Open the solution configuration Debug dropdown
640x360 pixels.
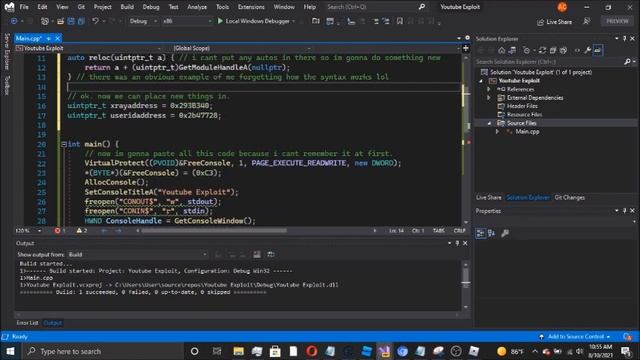(143, 21)
